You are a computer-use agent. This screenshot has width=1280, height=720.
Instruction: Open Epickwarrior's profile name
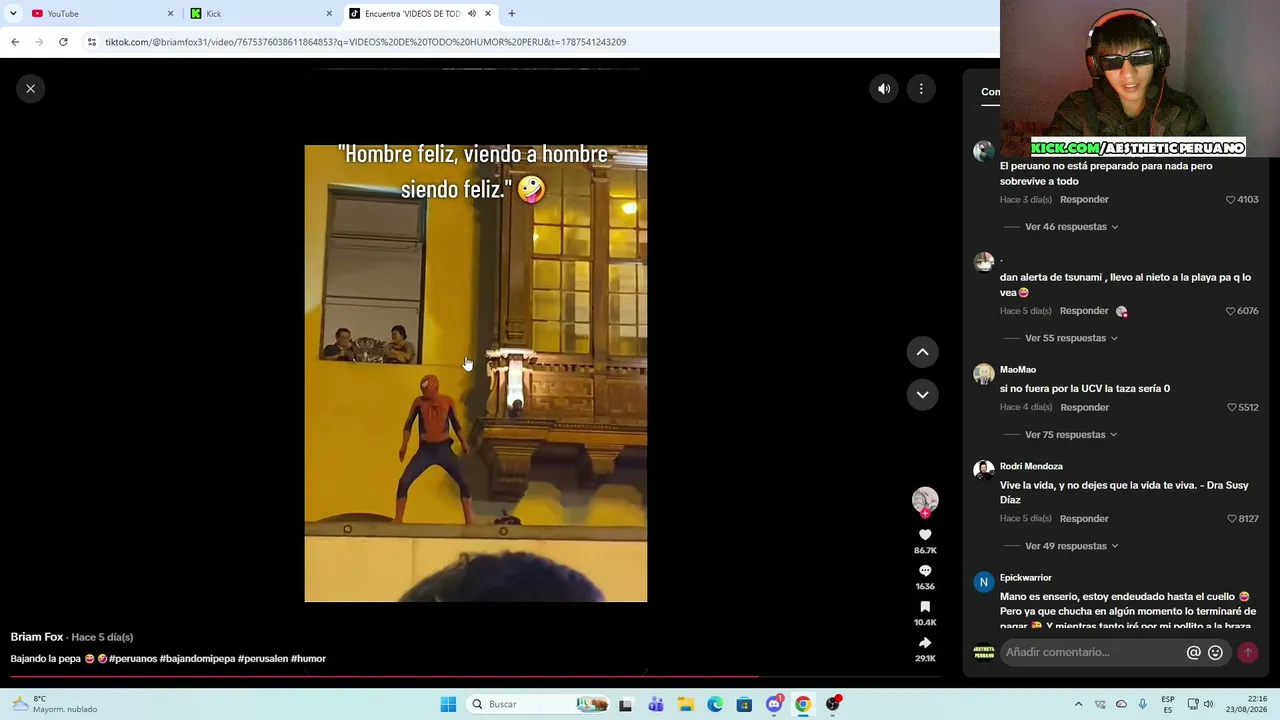1026,578
